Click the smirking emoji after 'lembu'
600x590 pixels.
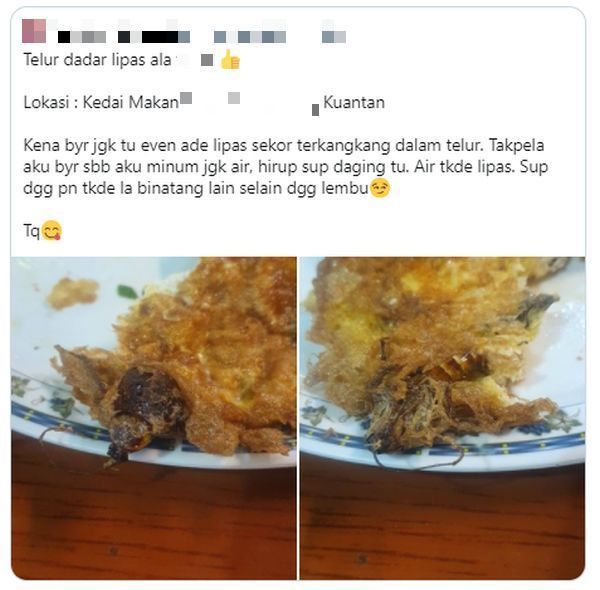[379, 188]
